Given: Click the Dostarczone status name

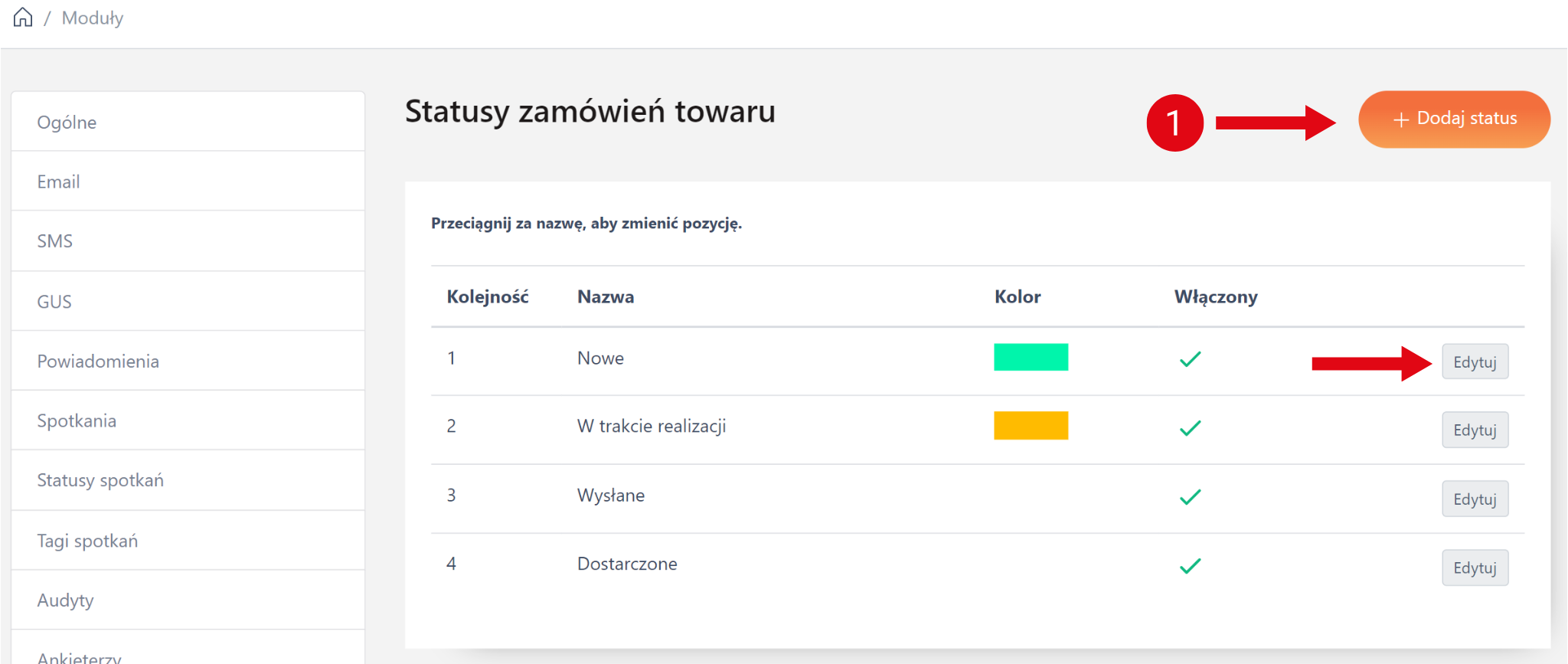Looking at the screenshot, I should coord(627,564).
